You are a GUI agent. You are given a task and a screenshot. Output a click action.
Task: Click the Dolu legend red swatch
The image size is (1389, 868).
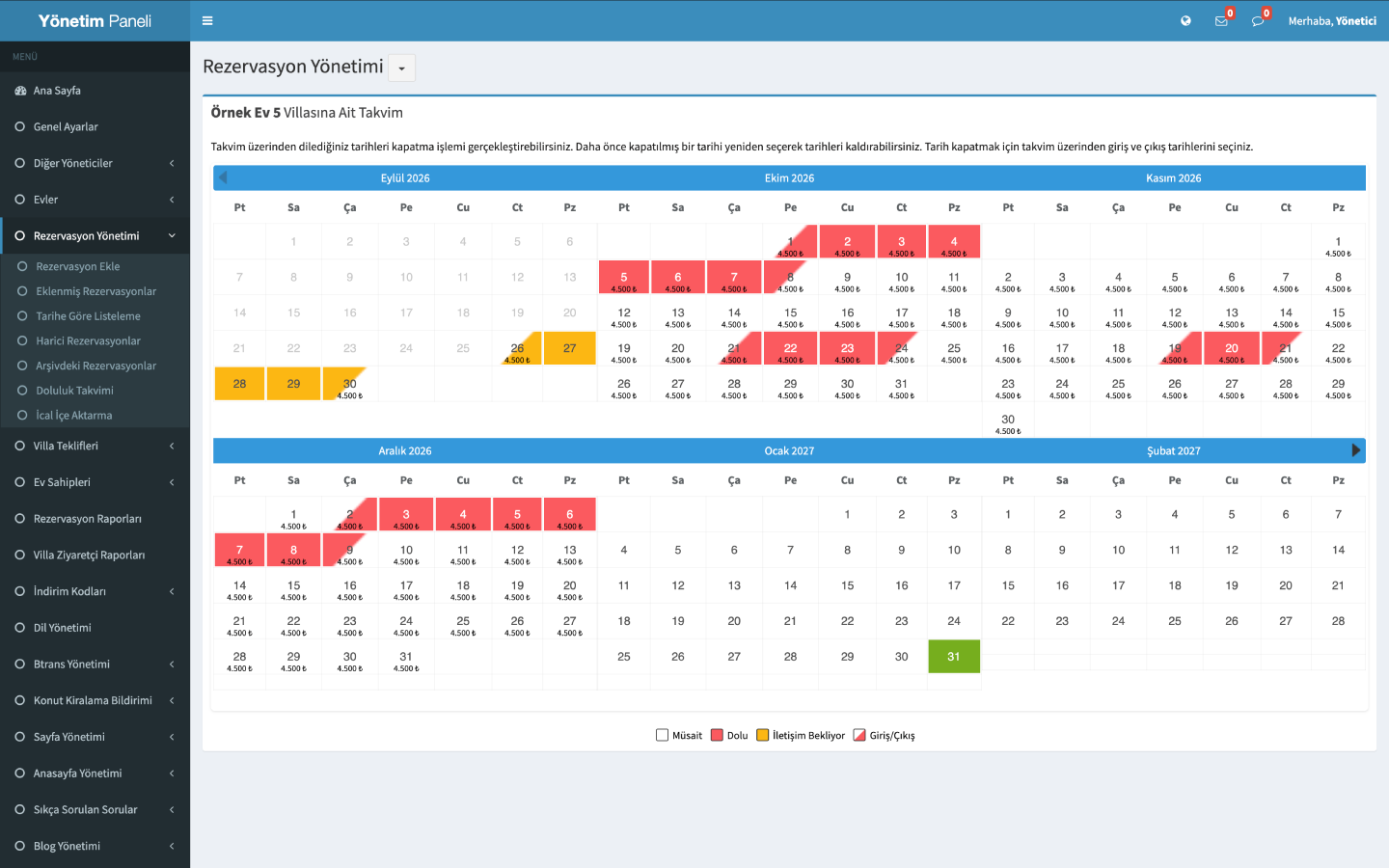[717, 735]
